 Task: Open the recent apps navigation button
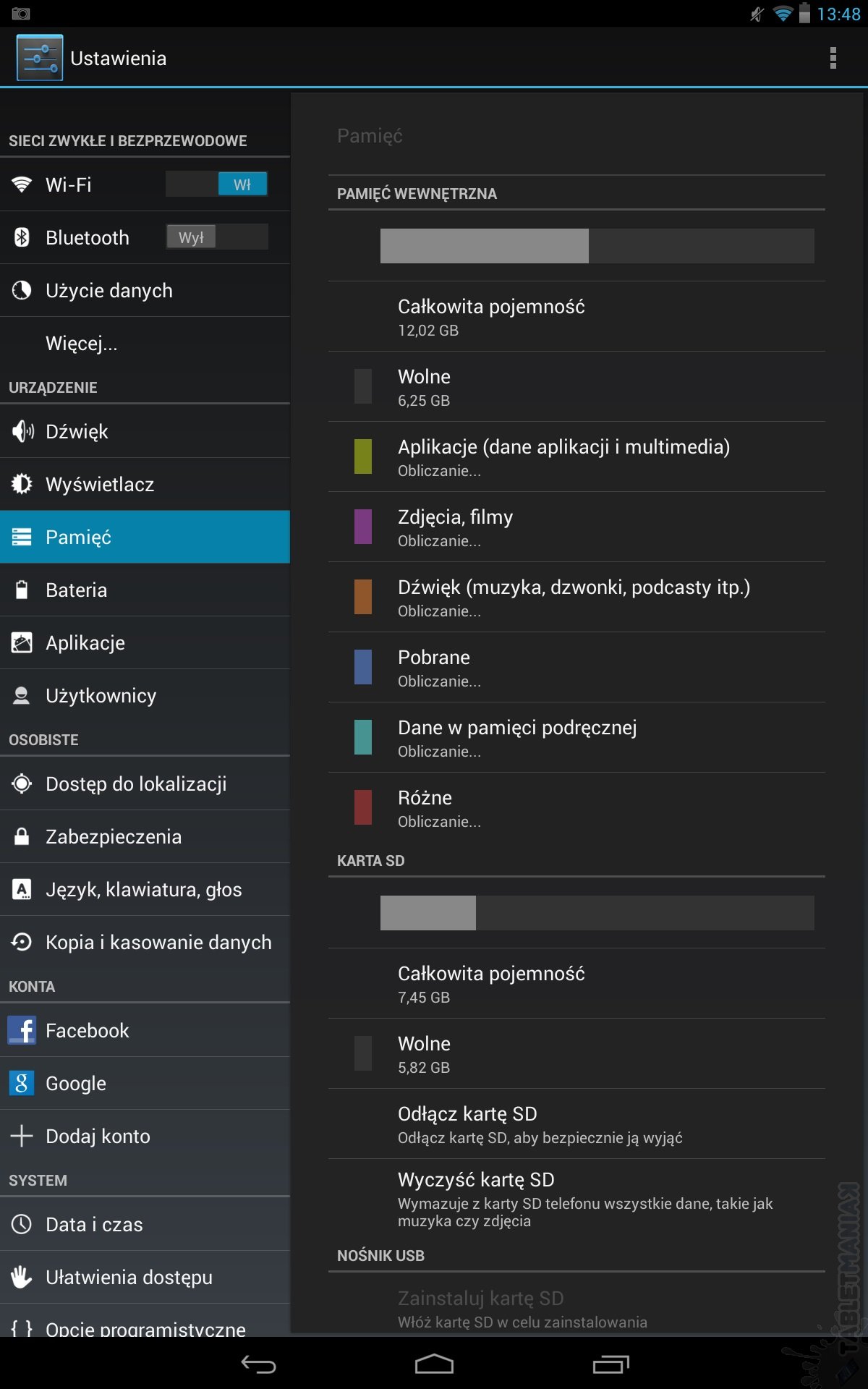tap(610, 1364)
